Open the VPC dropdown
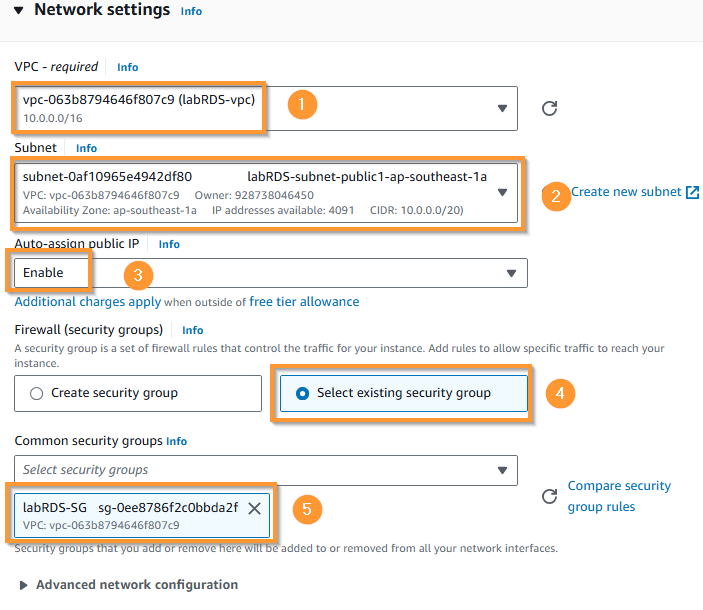The height and width of the screenshot is (610, 703). [501, 108]
